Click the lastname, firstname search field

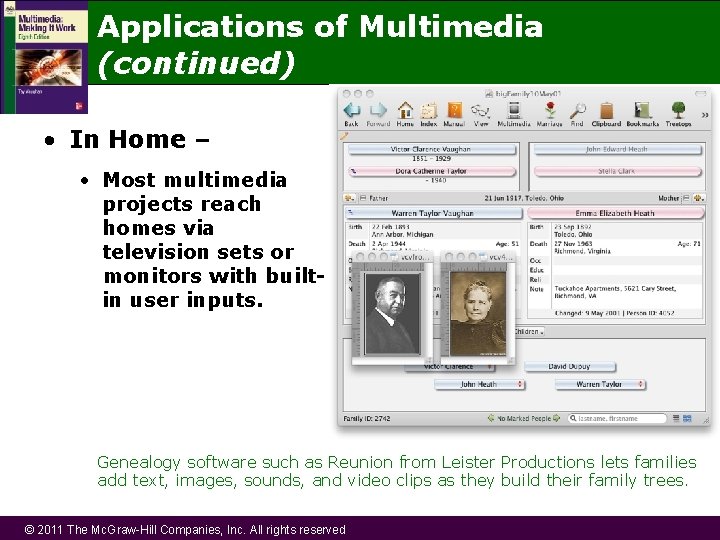[x=617, y=418]
